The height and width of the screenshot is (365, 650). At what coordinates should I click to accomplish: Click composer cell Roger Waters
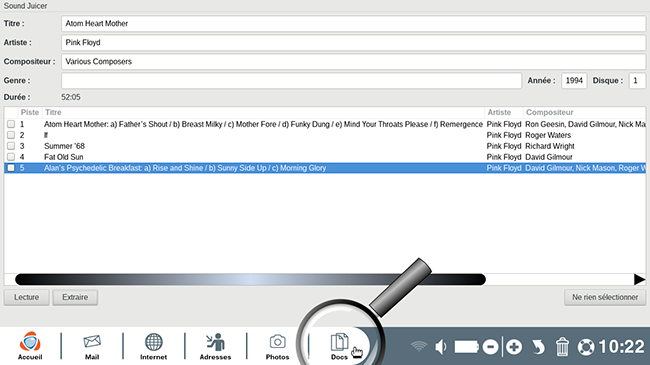click(x=548, y=135)
